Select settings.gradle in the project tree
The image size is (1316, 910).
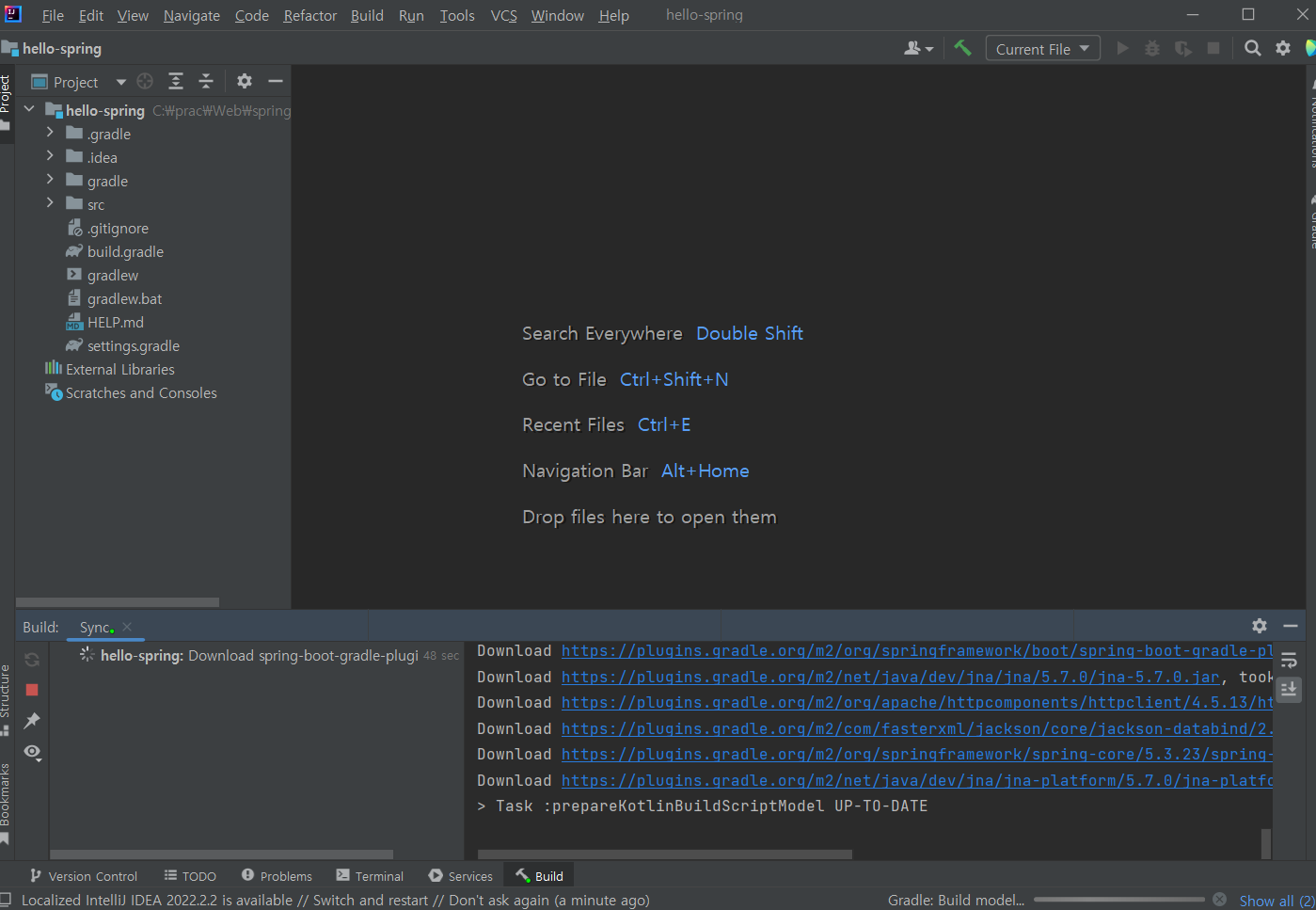pos(133,345)
